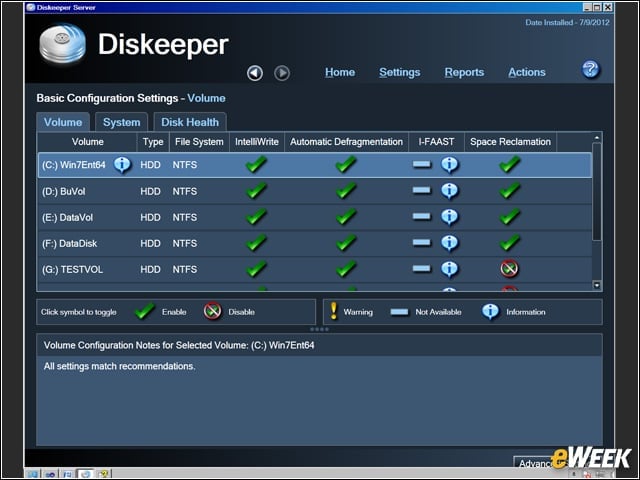This screenshot has height=480, width=640.
Task: Switch to the Disk Health tab
Action: pyautogui.click(x=190, y=122)
